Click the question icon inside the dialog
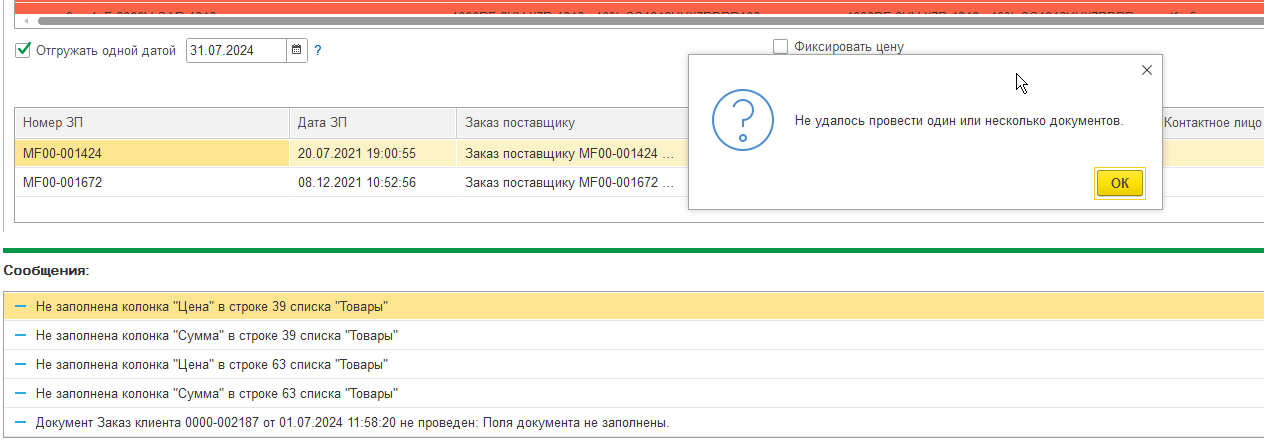The image size is (1264, 446). point(742,120)
